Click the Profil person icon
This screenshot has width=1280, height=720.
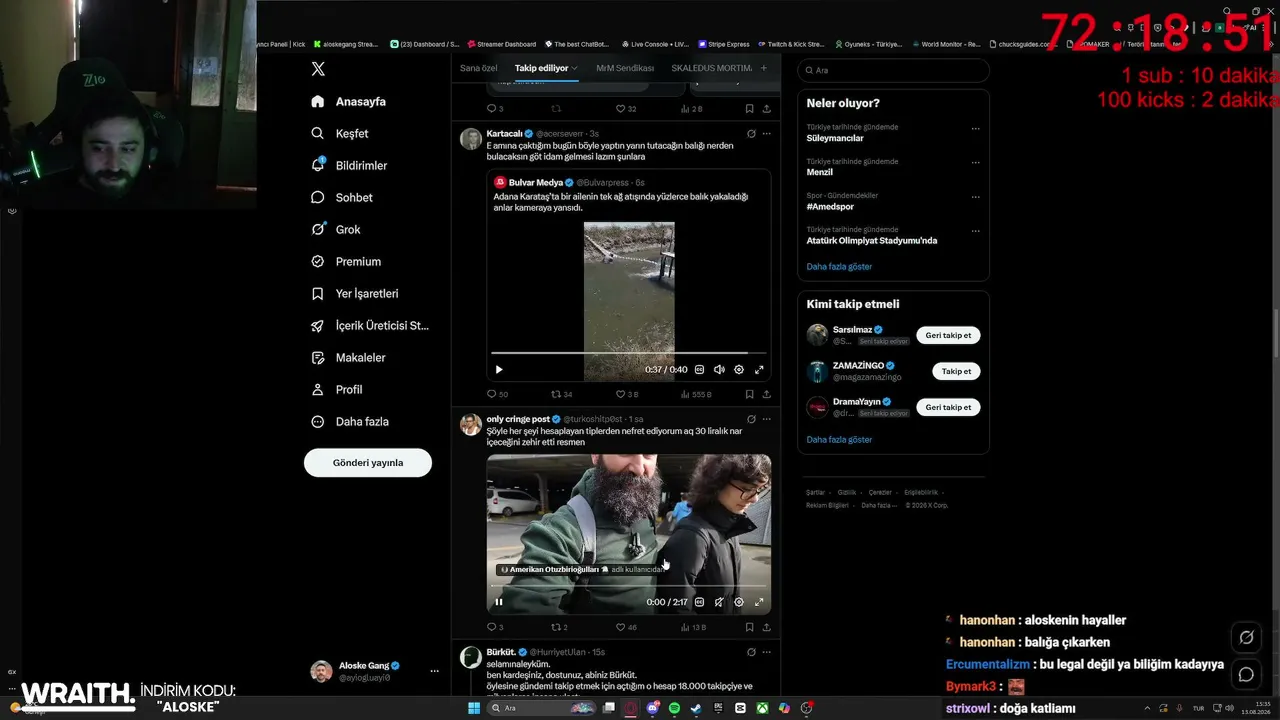318,390
